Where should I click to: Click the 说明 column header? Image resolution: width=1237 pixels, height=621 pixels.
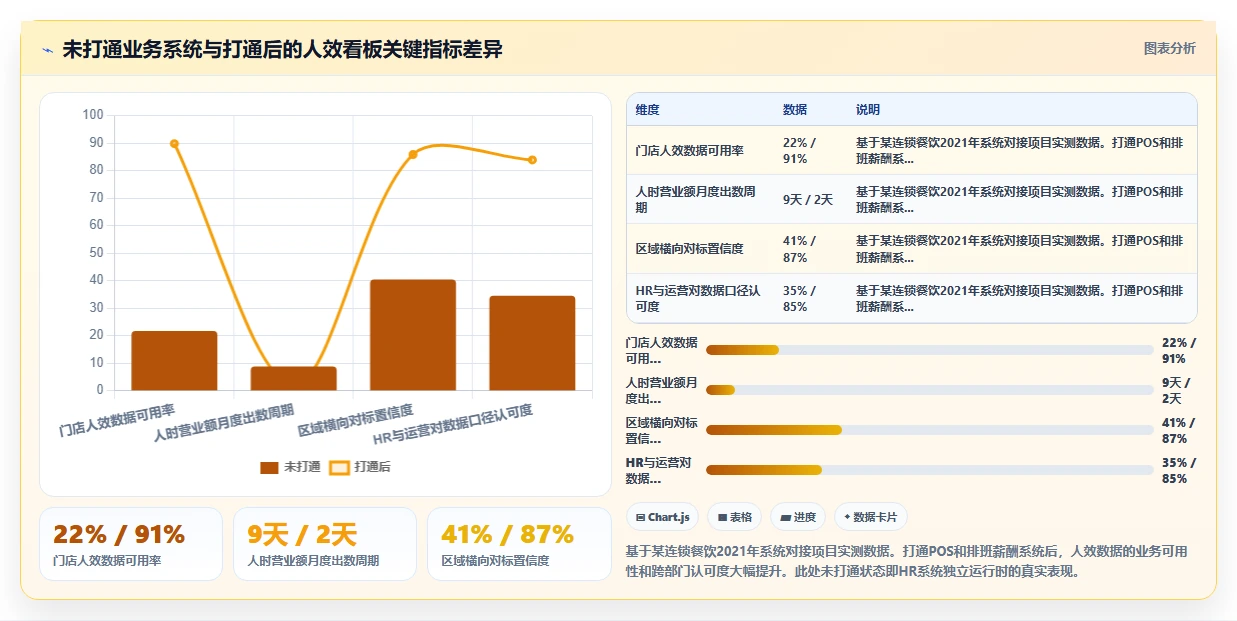coord(868,110)
